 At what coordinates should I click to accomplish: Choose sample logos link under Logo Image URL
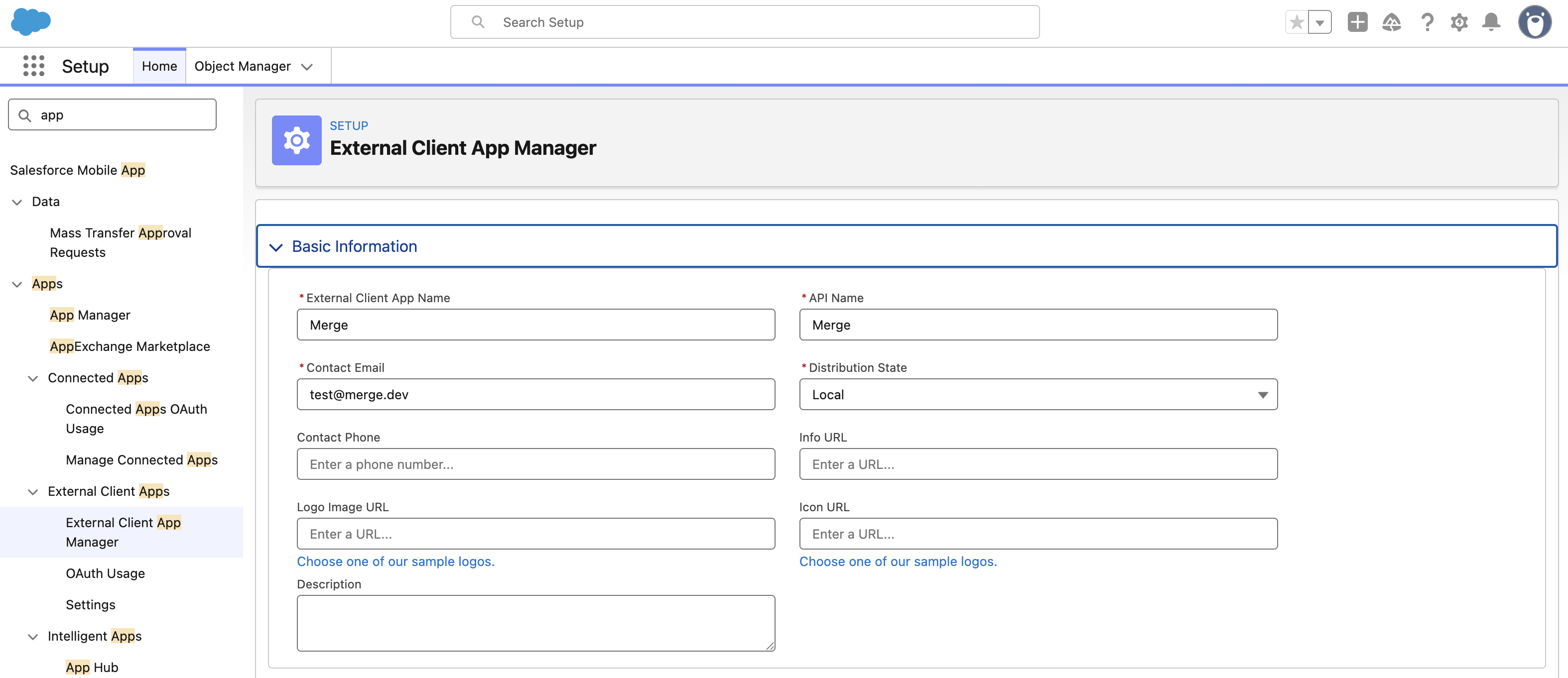click(x=395, y=561)
